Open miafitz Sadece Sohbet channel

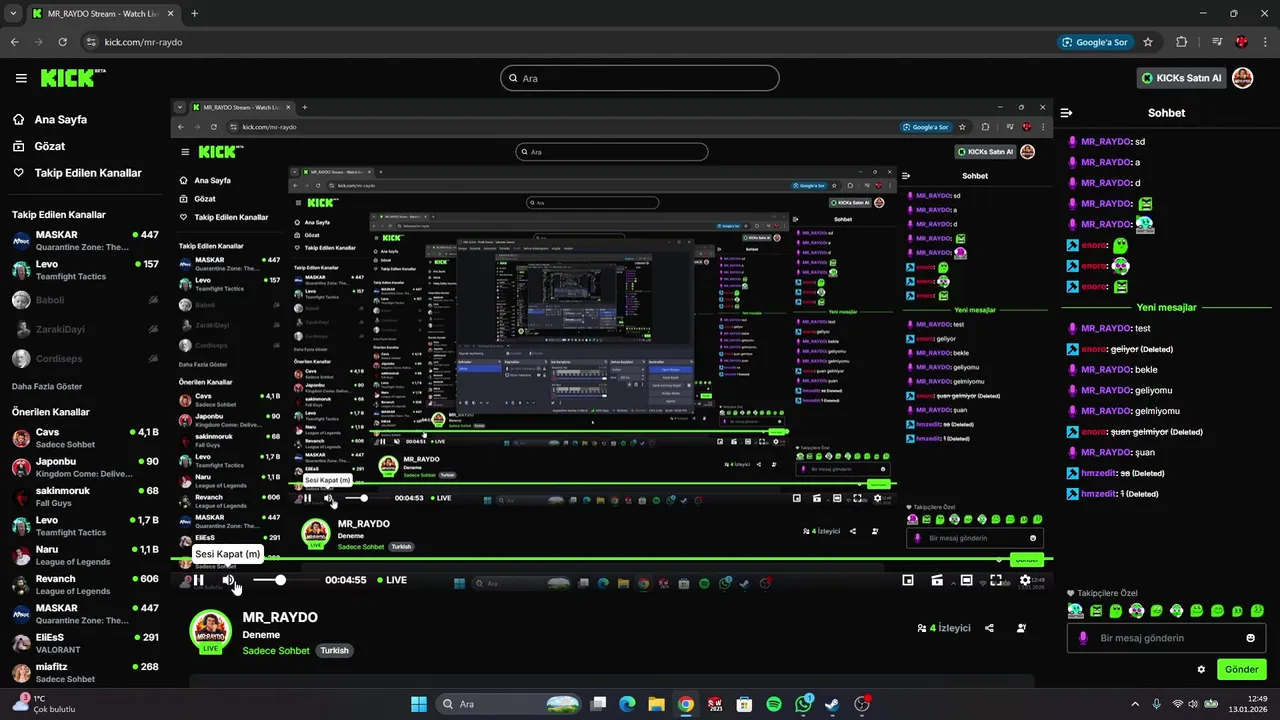[x=85, y=672]
